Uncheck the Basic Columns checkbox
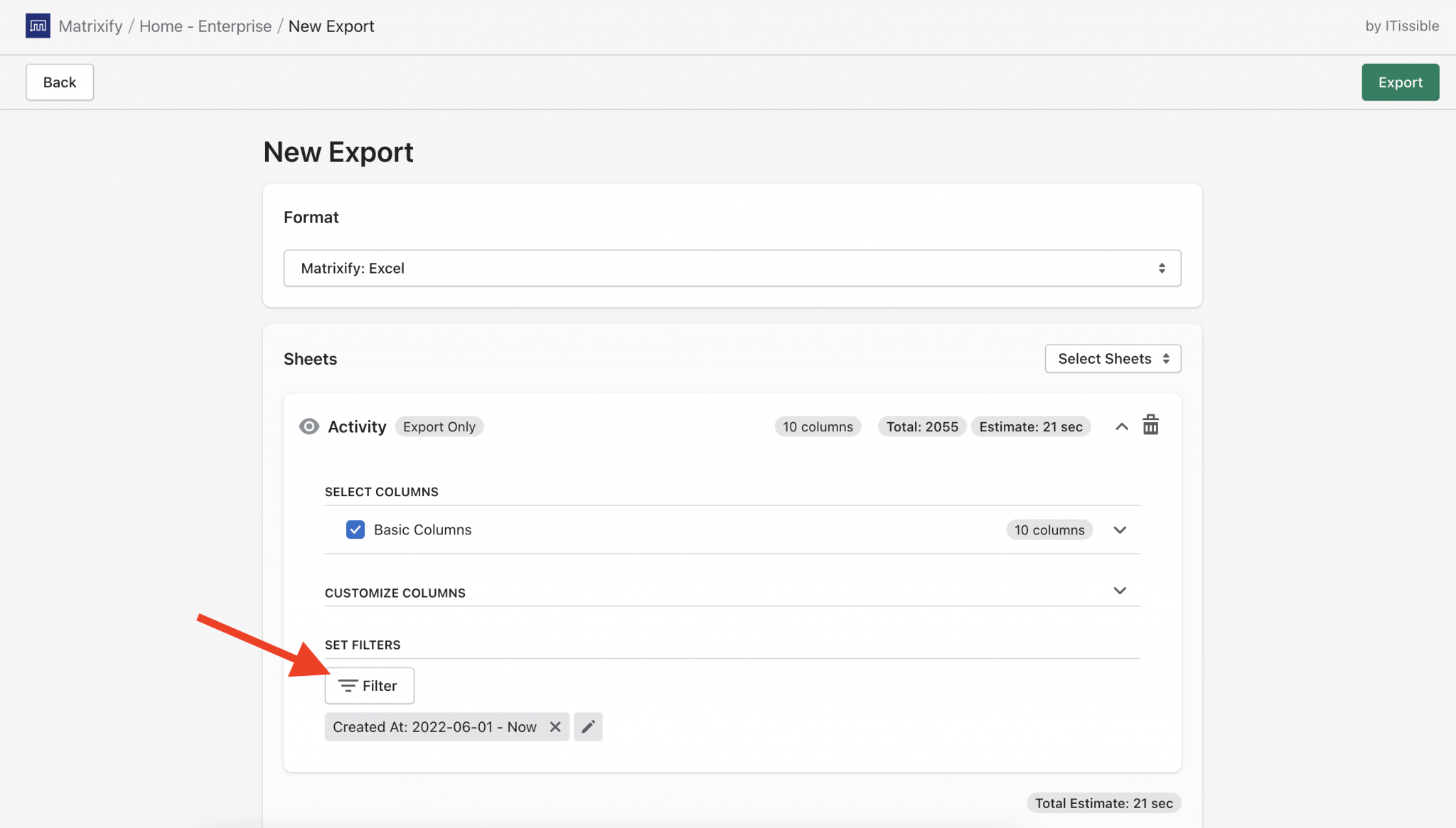The image size is (1456, 828). [355, 529]
